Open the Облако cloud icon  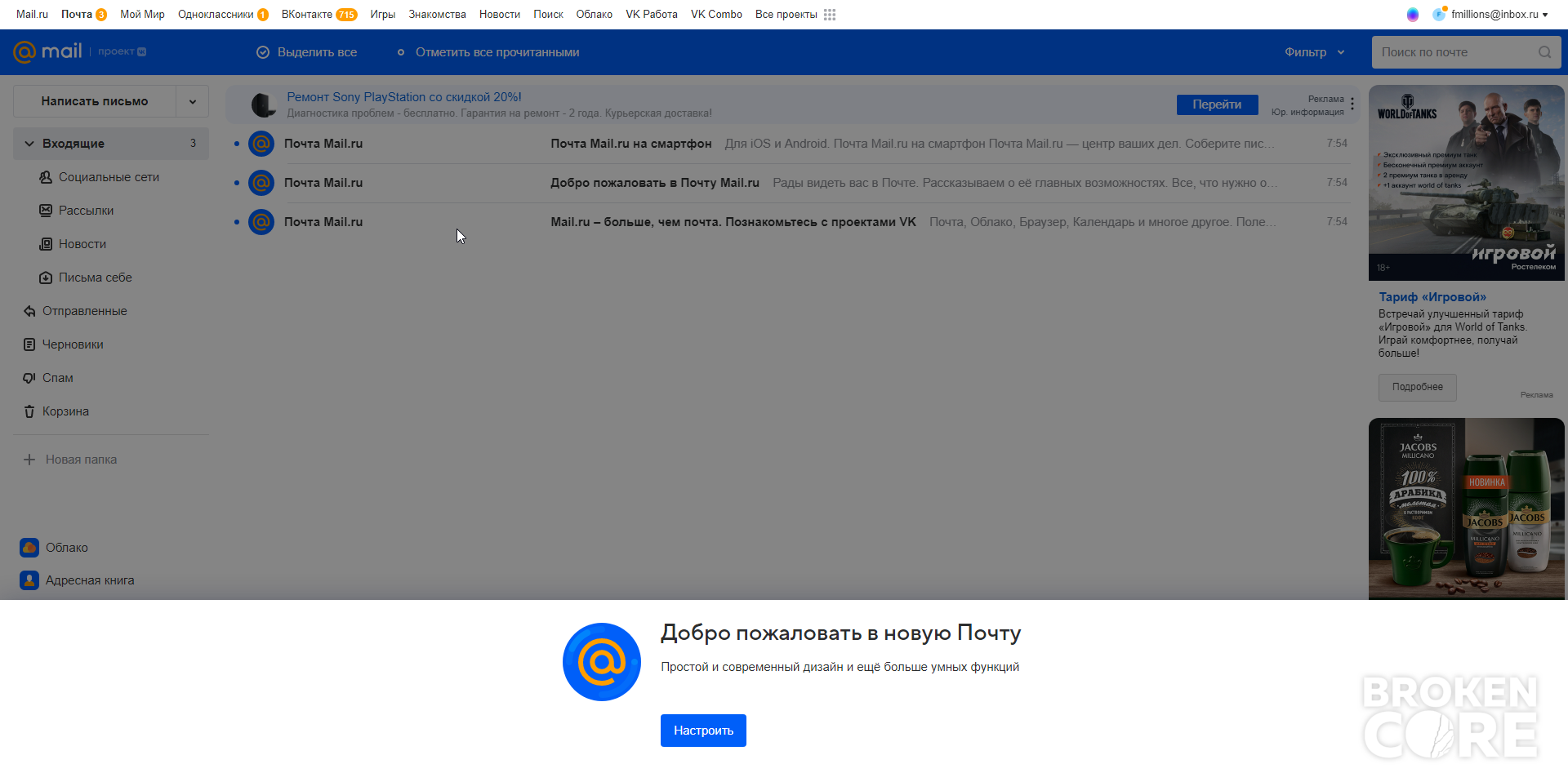pyautogui.click(x=29, y=548)
